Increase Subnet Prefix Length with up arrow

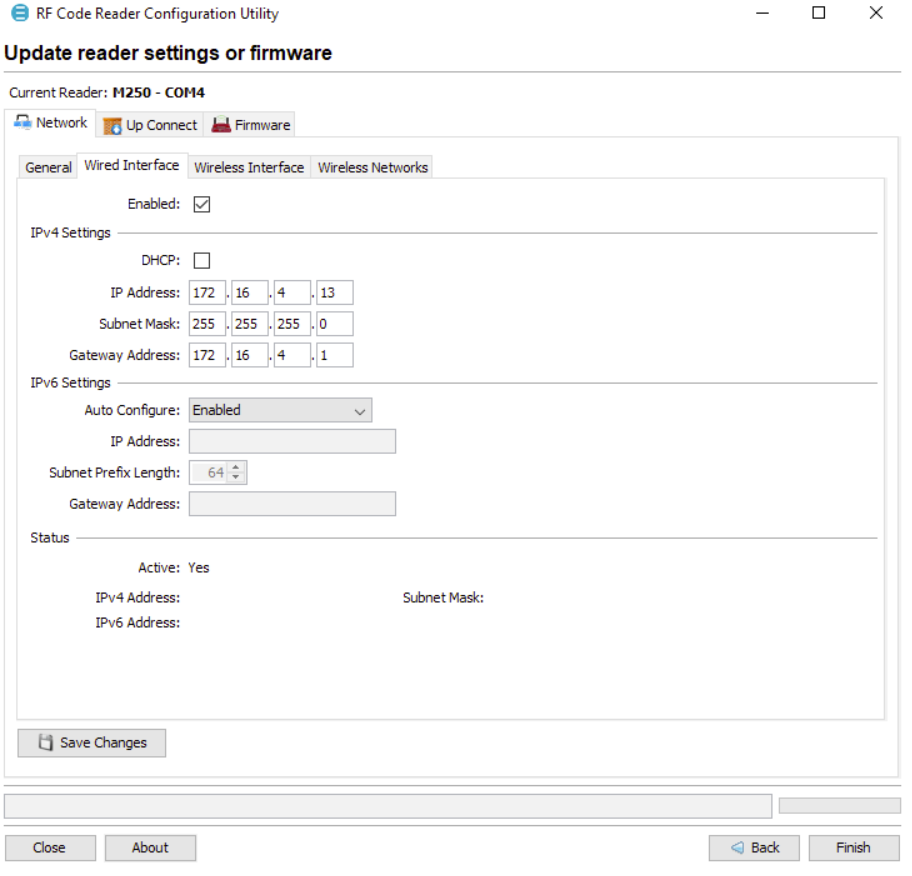[236, 467]
